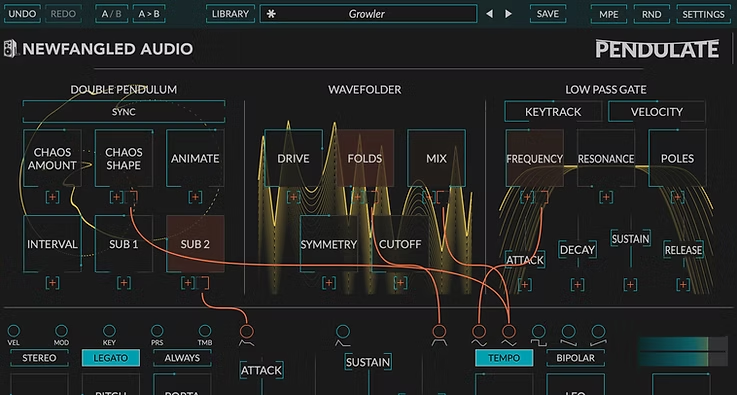Click the plus icon under CHAOS SHAPE
737x395 pixels.
(x=117, y=197)
